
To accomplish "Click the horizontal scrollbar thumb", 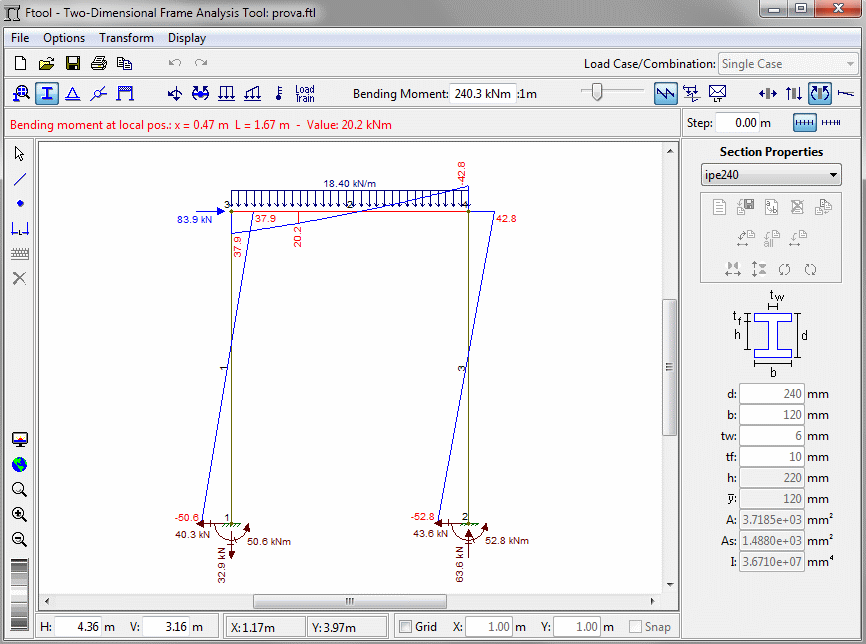I will click(350, 601).
